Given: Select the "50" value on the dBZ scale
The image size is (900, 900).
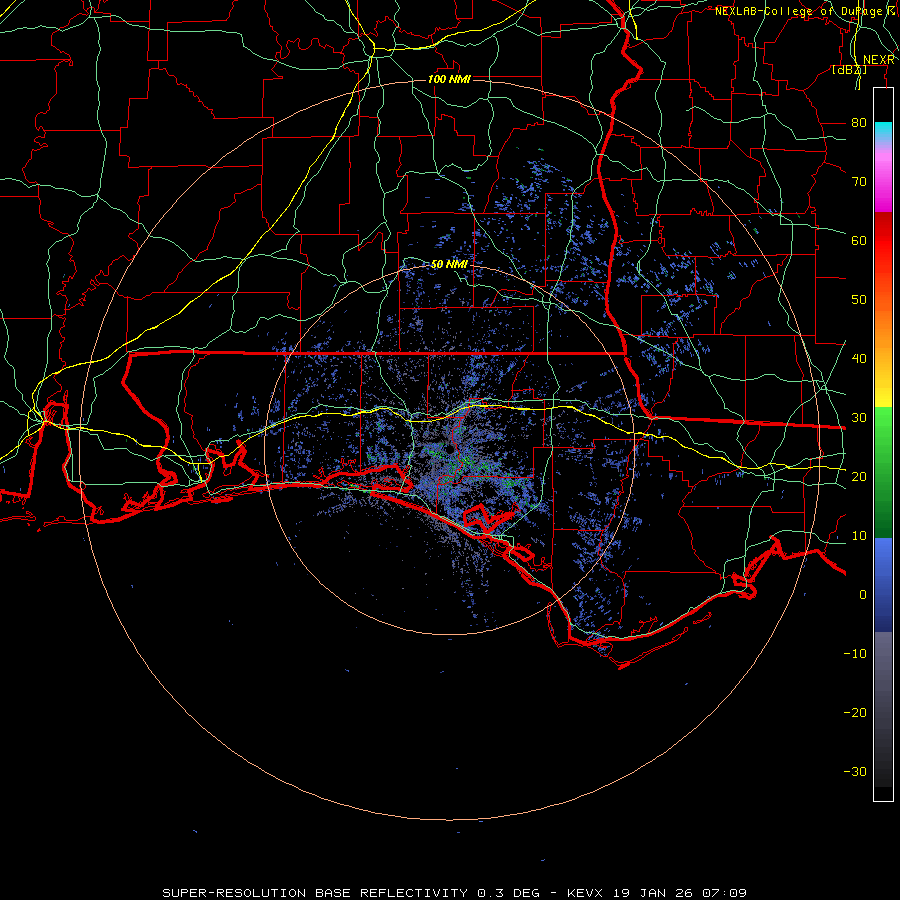Looking at the screenshot, I should 859,300.
